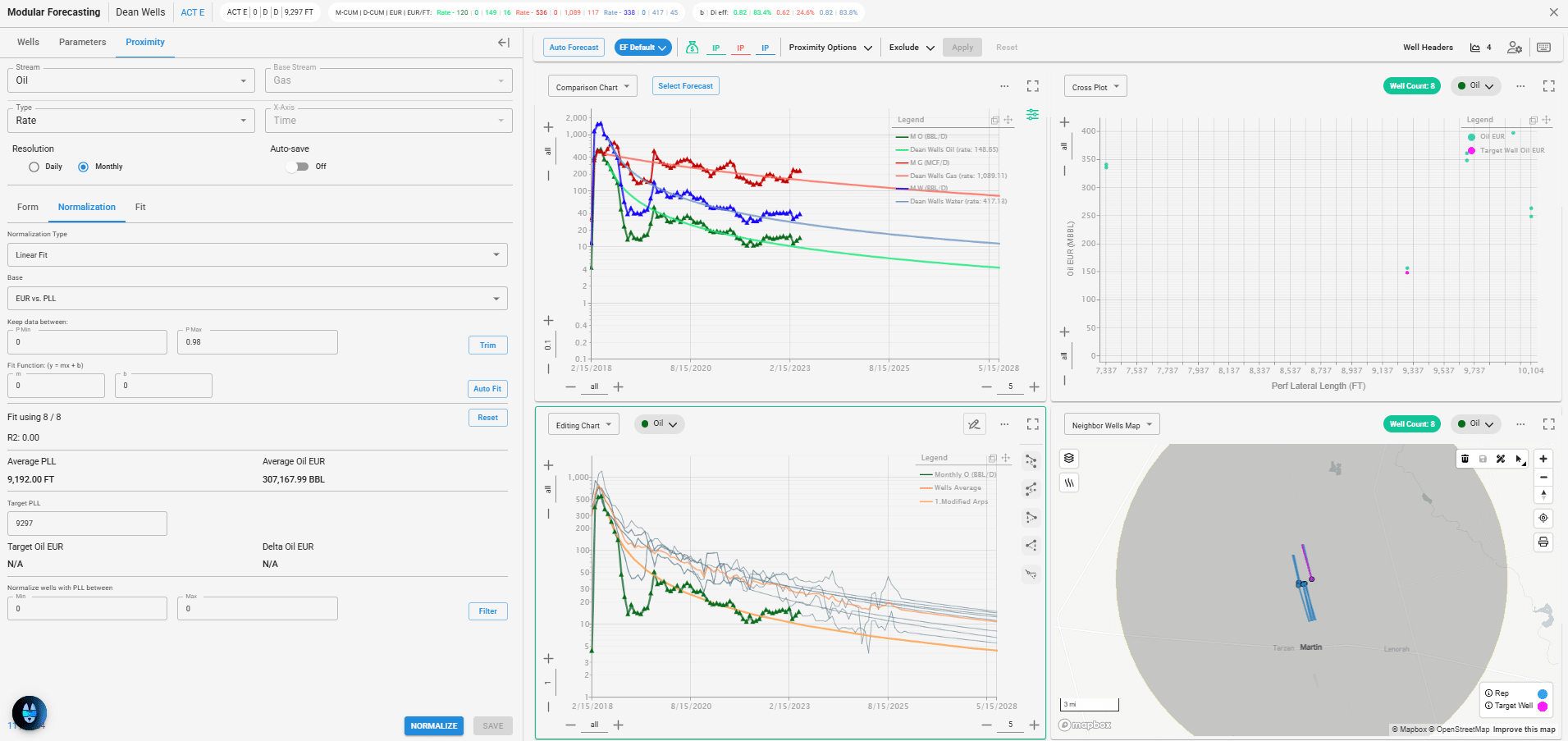Open the economics money bag icon
This screenshot has width=1568, height=741.
[x=692, y=48]
